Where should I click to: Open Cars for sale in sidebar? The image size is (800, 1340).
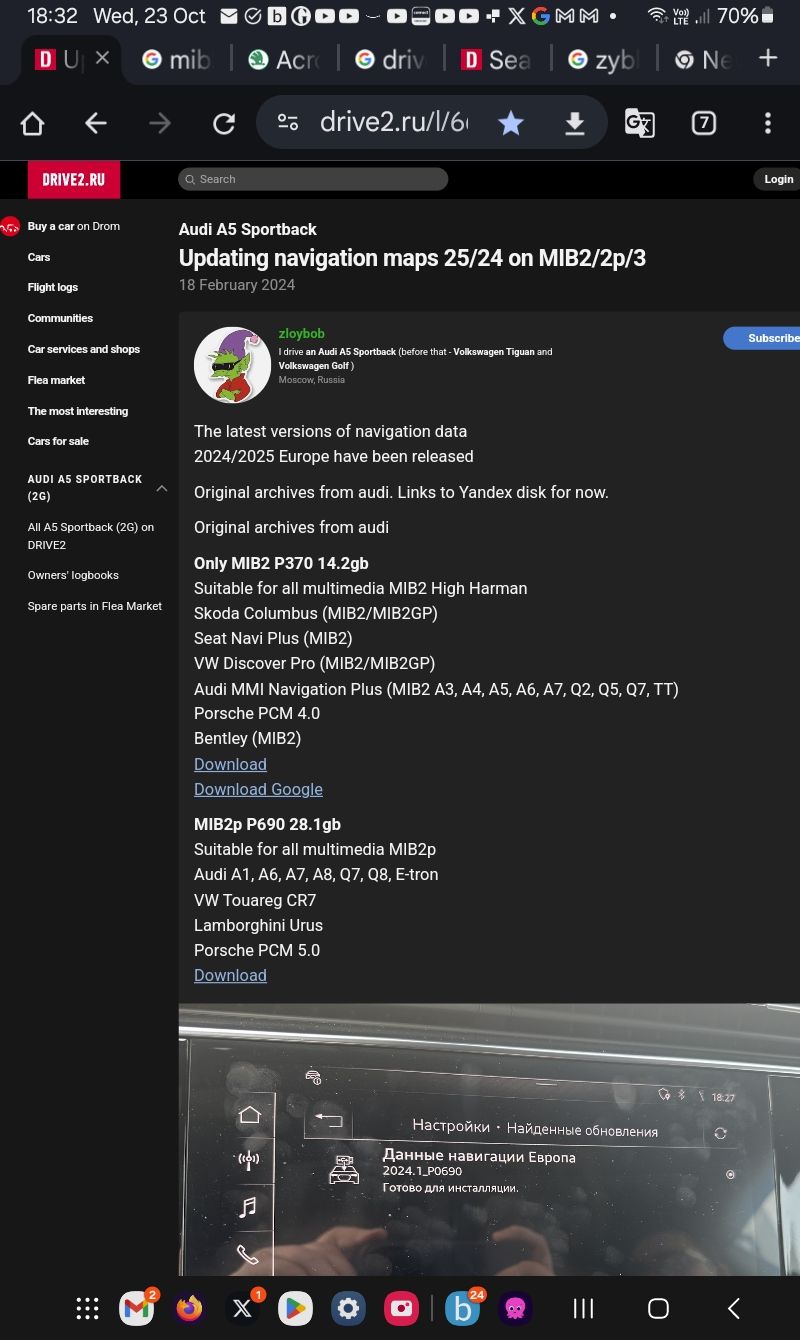[x=58, y=441]
